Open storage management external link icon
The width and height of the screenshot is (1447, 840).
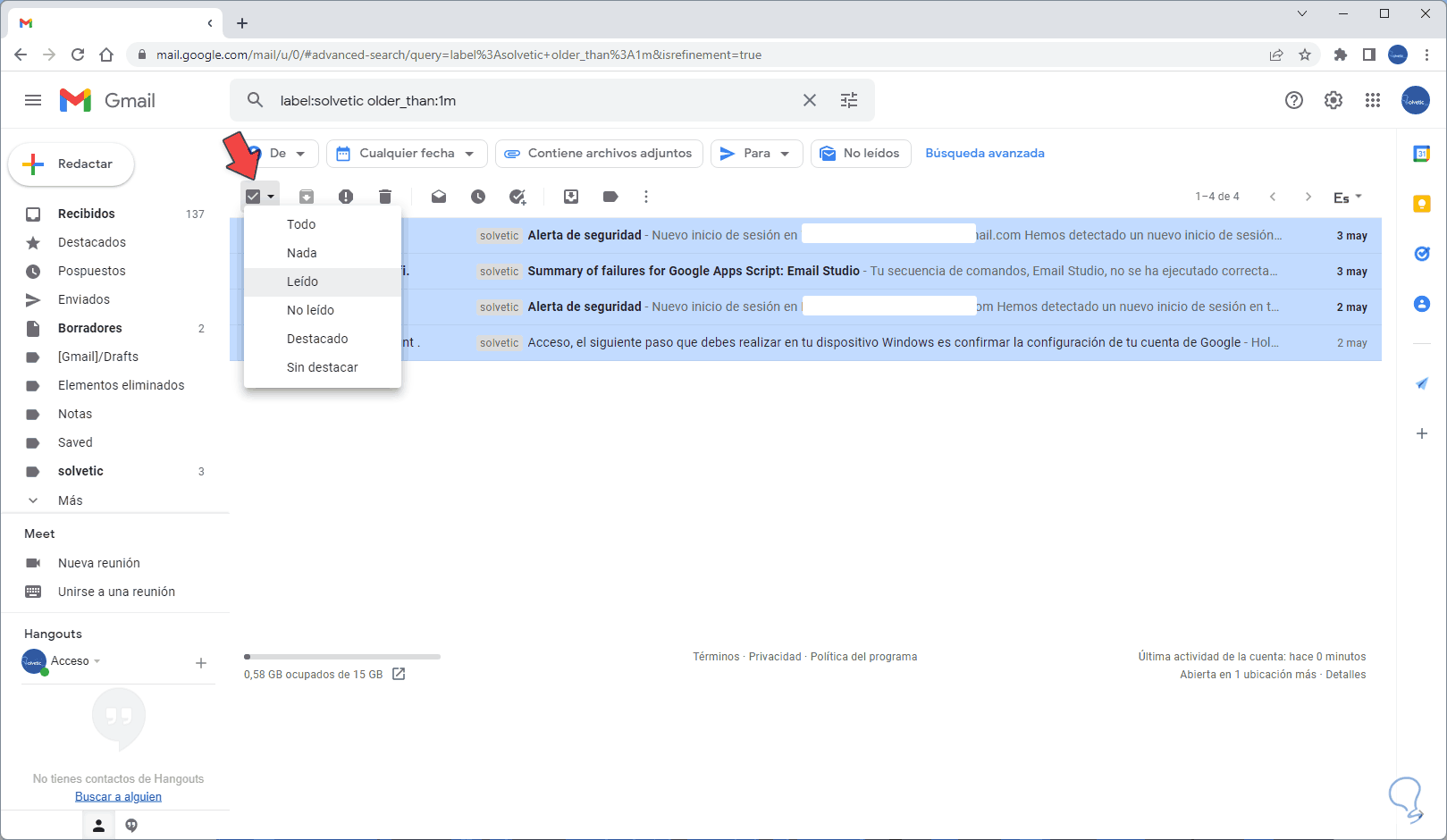399,674
